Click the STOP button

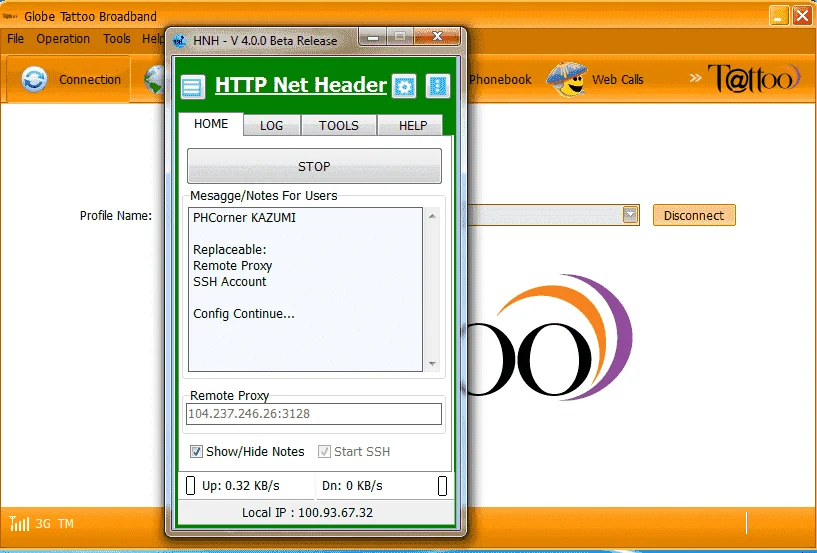click(x=314, y=166)
